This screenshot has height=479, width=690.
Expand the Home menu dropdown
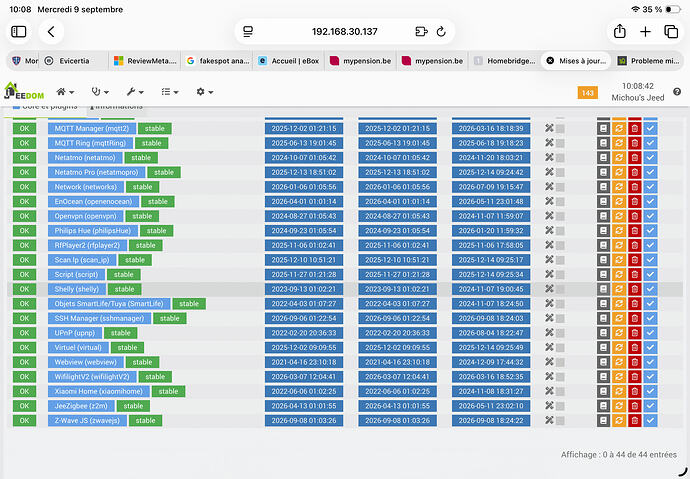click(65, 91)
